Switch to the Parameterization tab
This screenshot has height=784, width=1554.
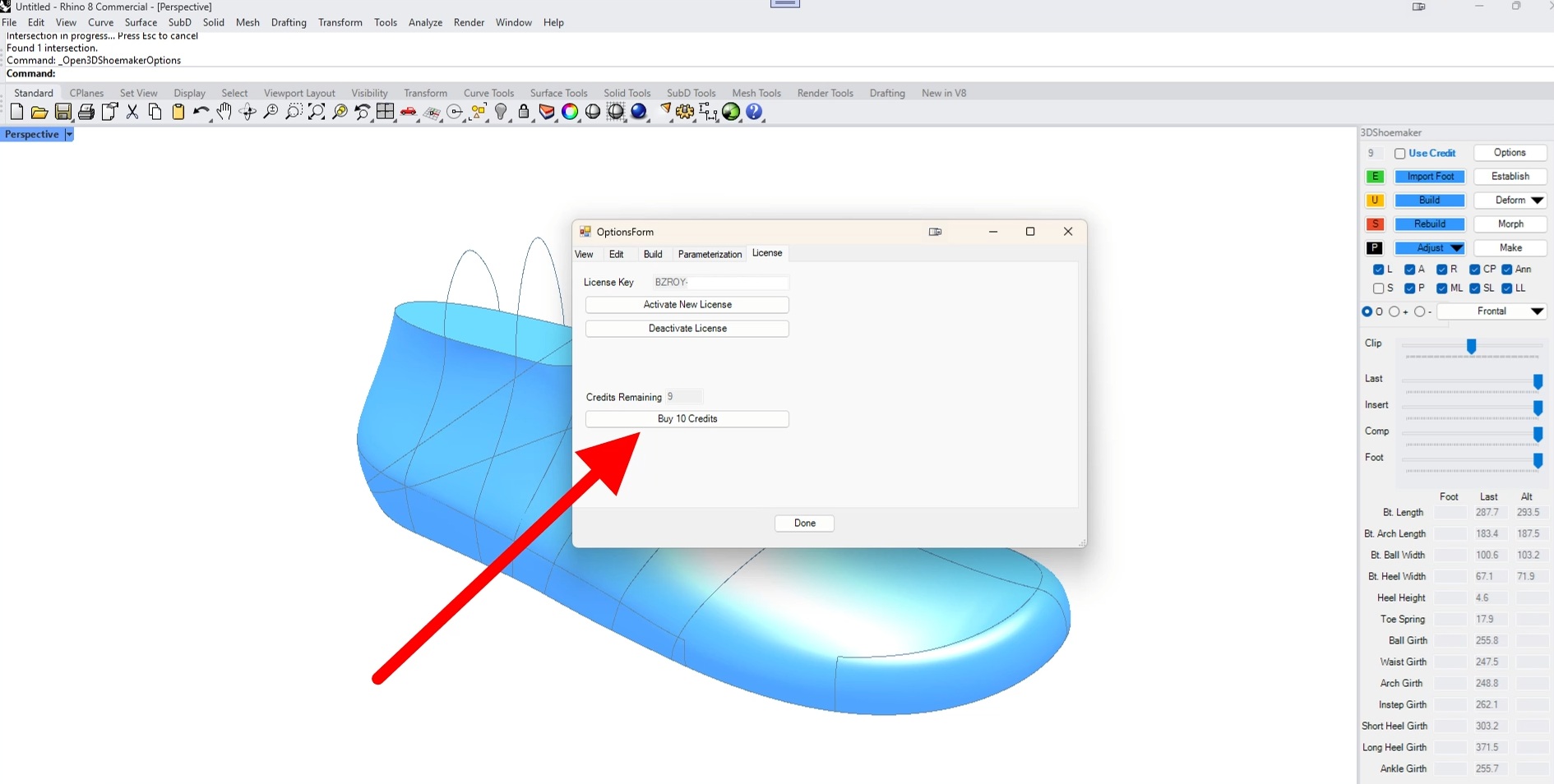[710, 254]
